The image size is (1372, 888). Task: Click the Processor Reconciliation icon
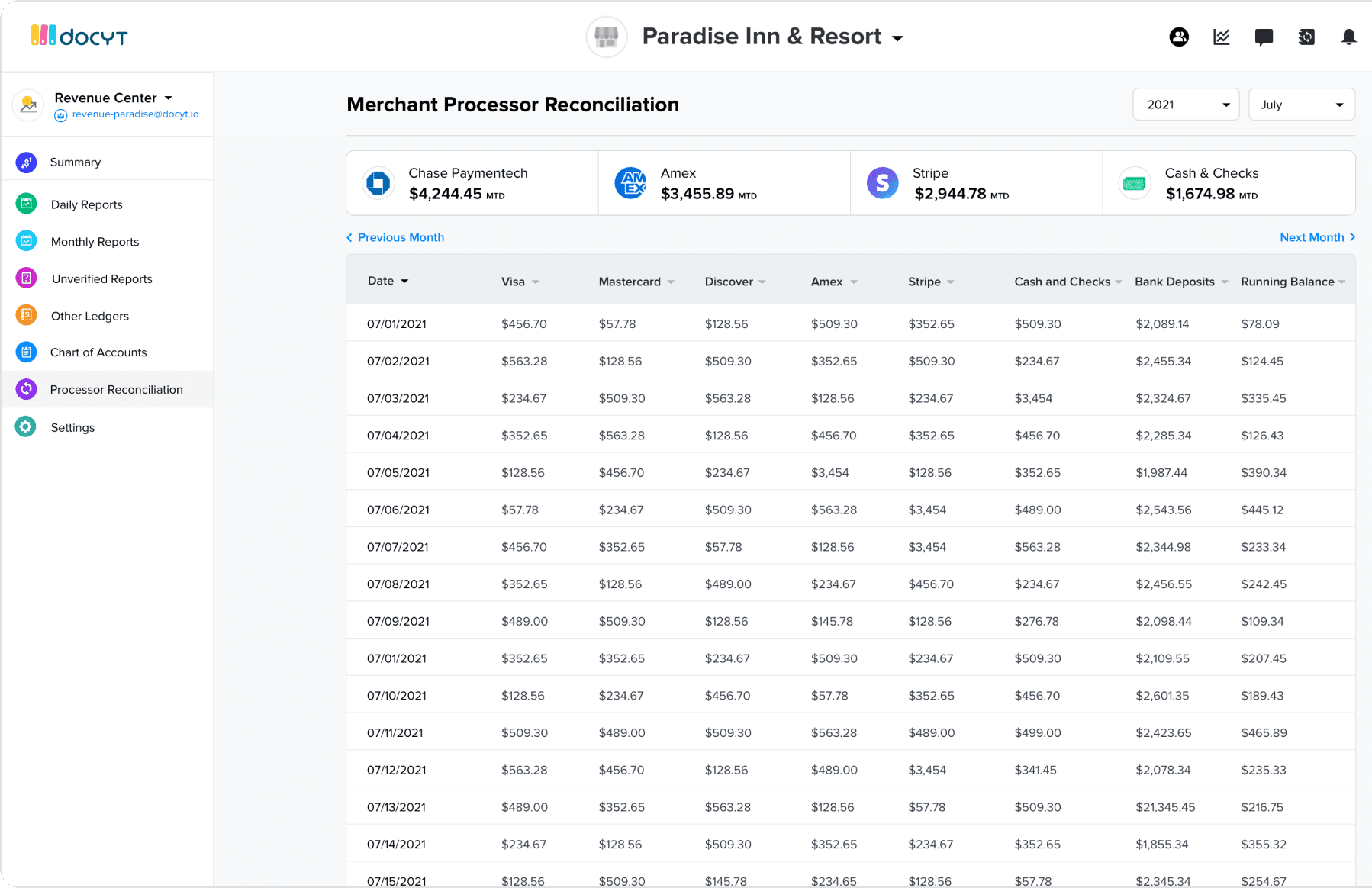point(26,389)
